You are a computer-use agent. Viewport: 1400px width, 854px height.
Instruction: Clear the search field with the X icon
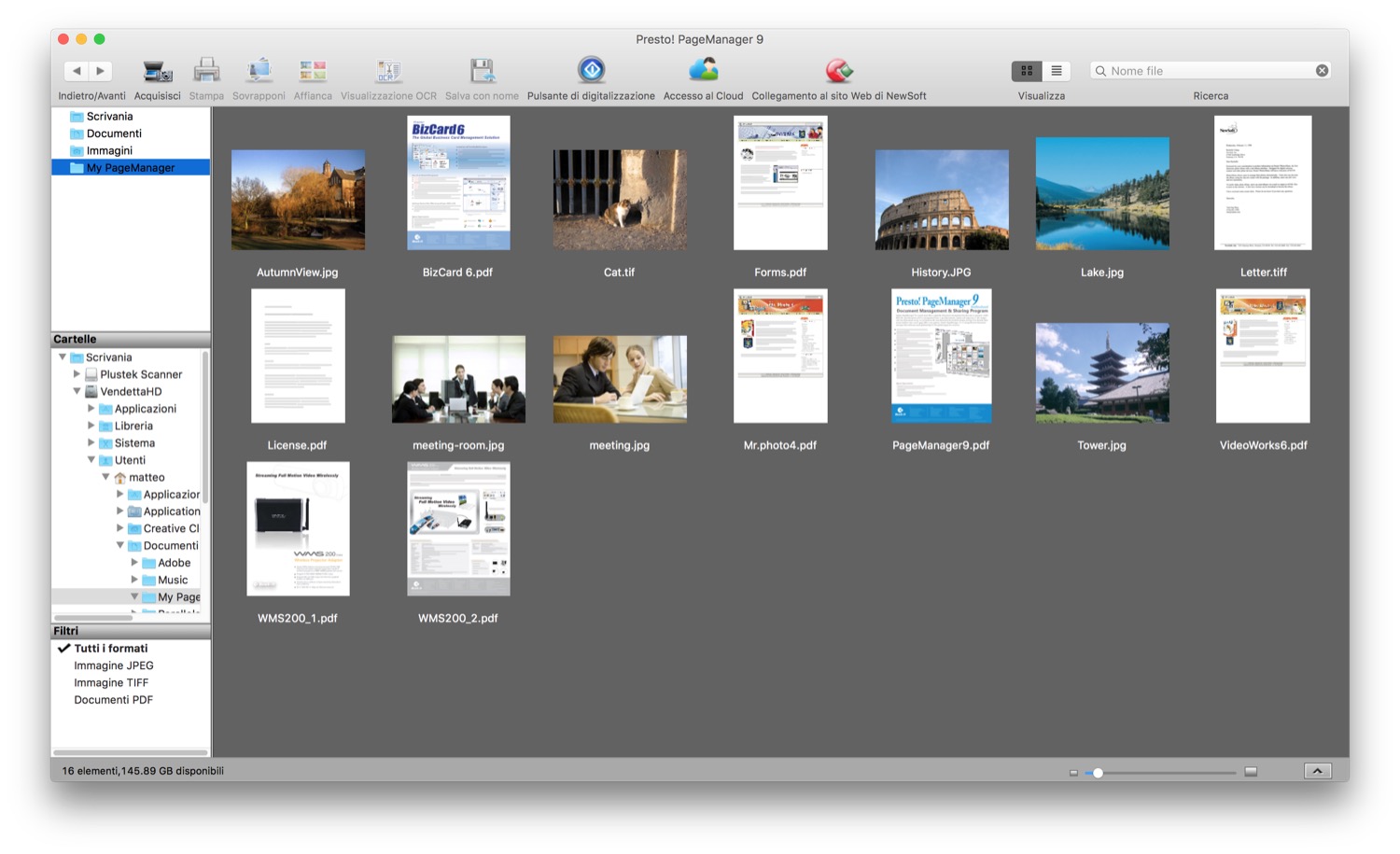coord(1322,71)
